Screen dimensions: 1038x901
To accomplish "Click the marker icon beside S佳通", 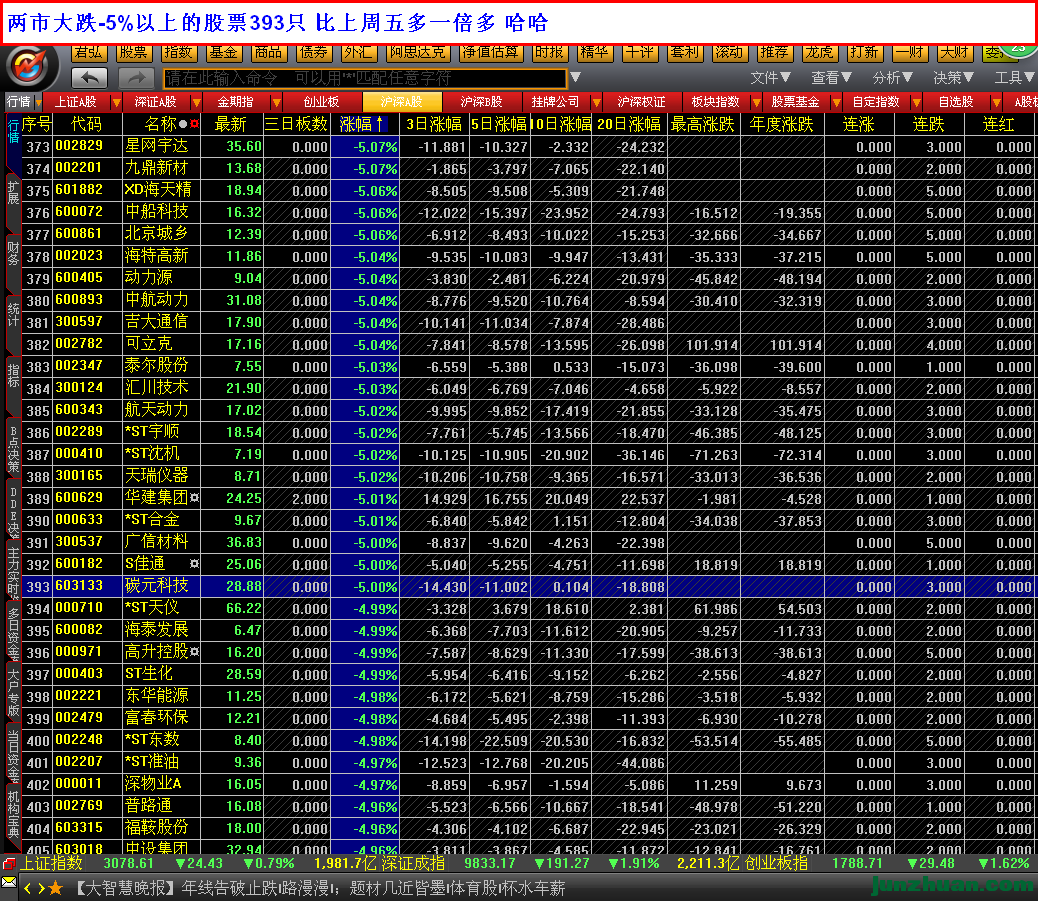I will 195,563.
